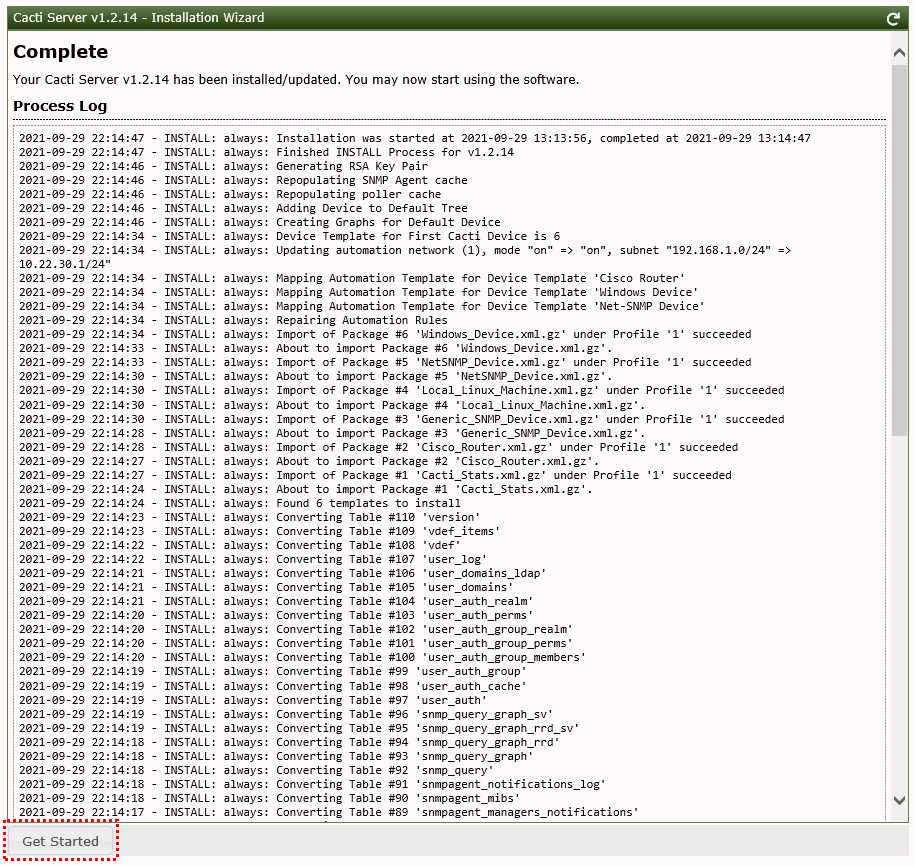915x866 pixels.
Task: Click the 'Import of Package #2' Cisco_Router line
Action: pyautogui.click(x=379, y=448)
